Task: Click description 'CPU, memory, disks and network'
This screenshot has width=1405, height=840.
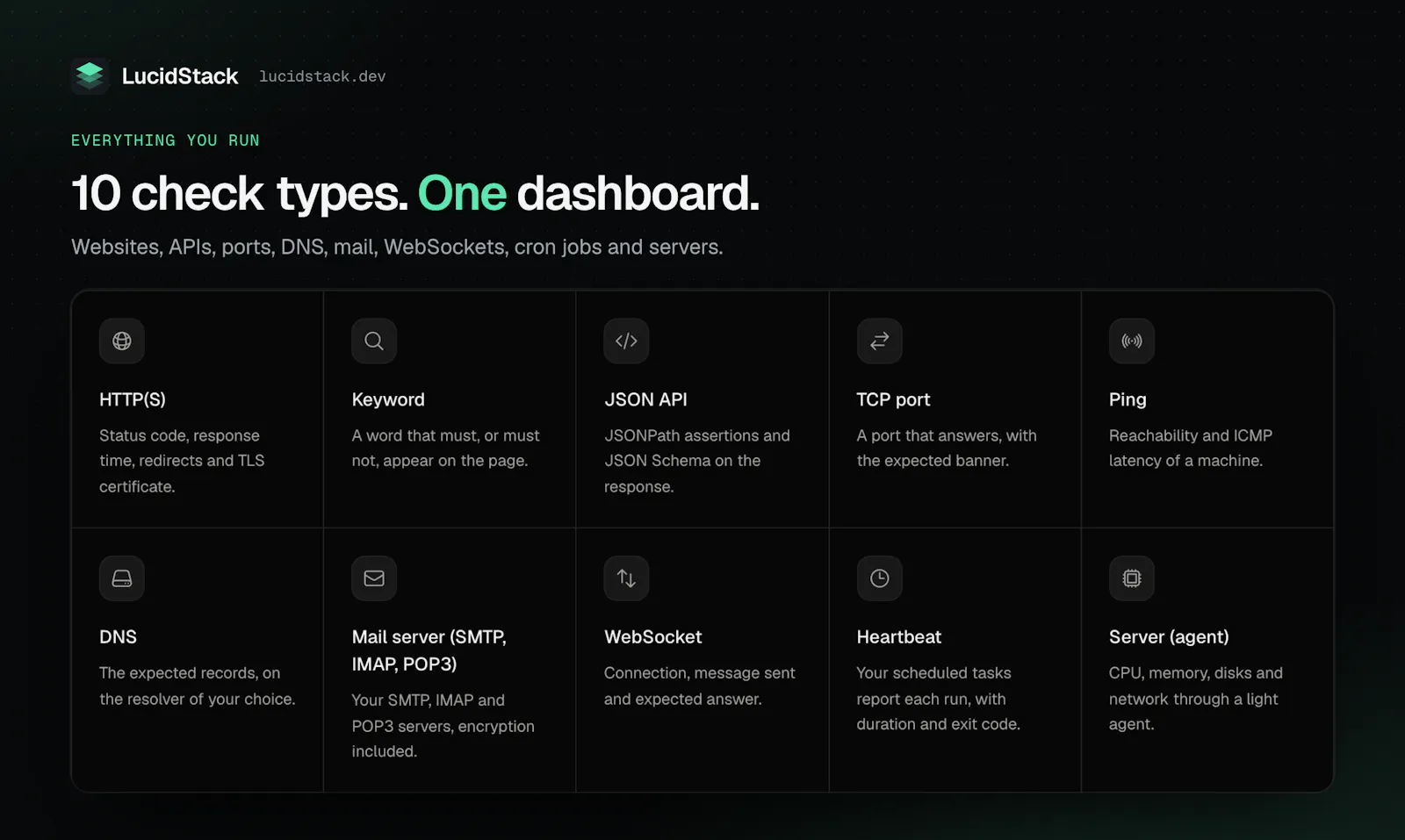Action: pos(1196,699)
